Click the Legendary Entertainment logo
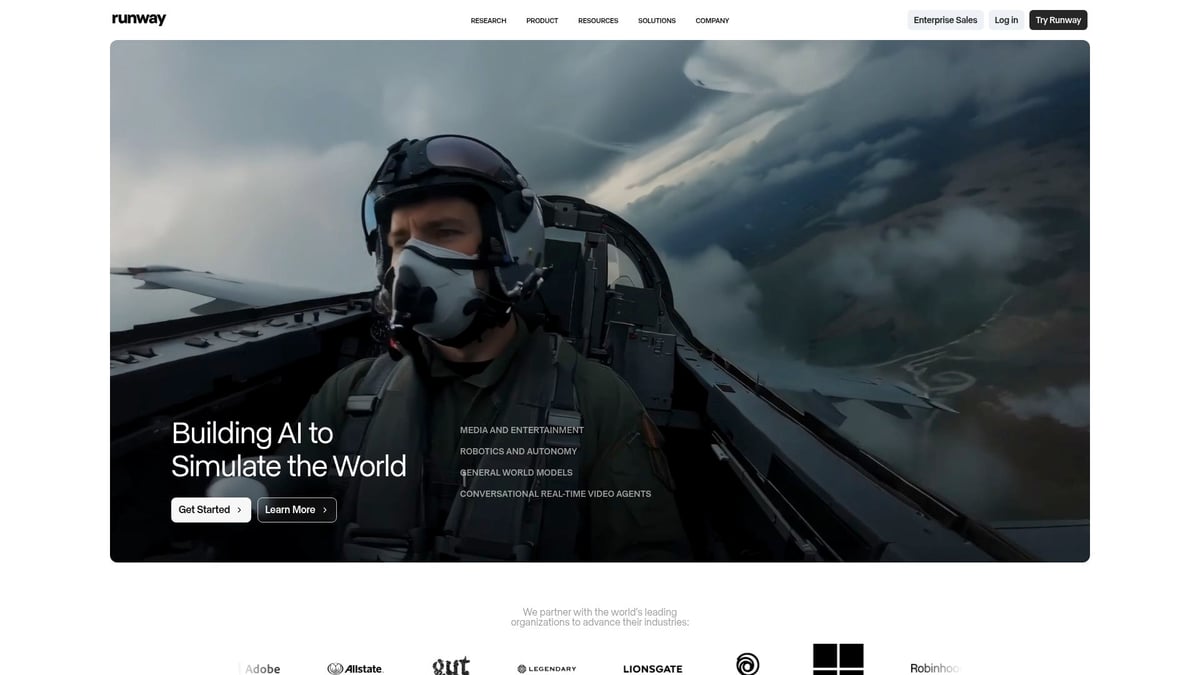 [x=546, y=668]
